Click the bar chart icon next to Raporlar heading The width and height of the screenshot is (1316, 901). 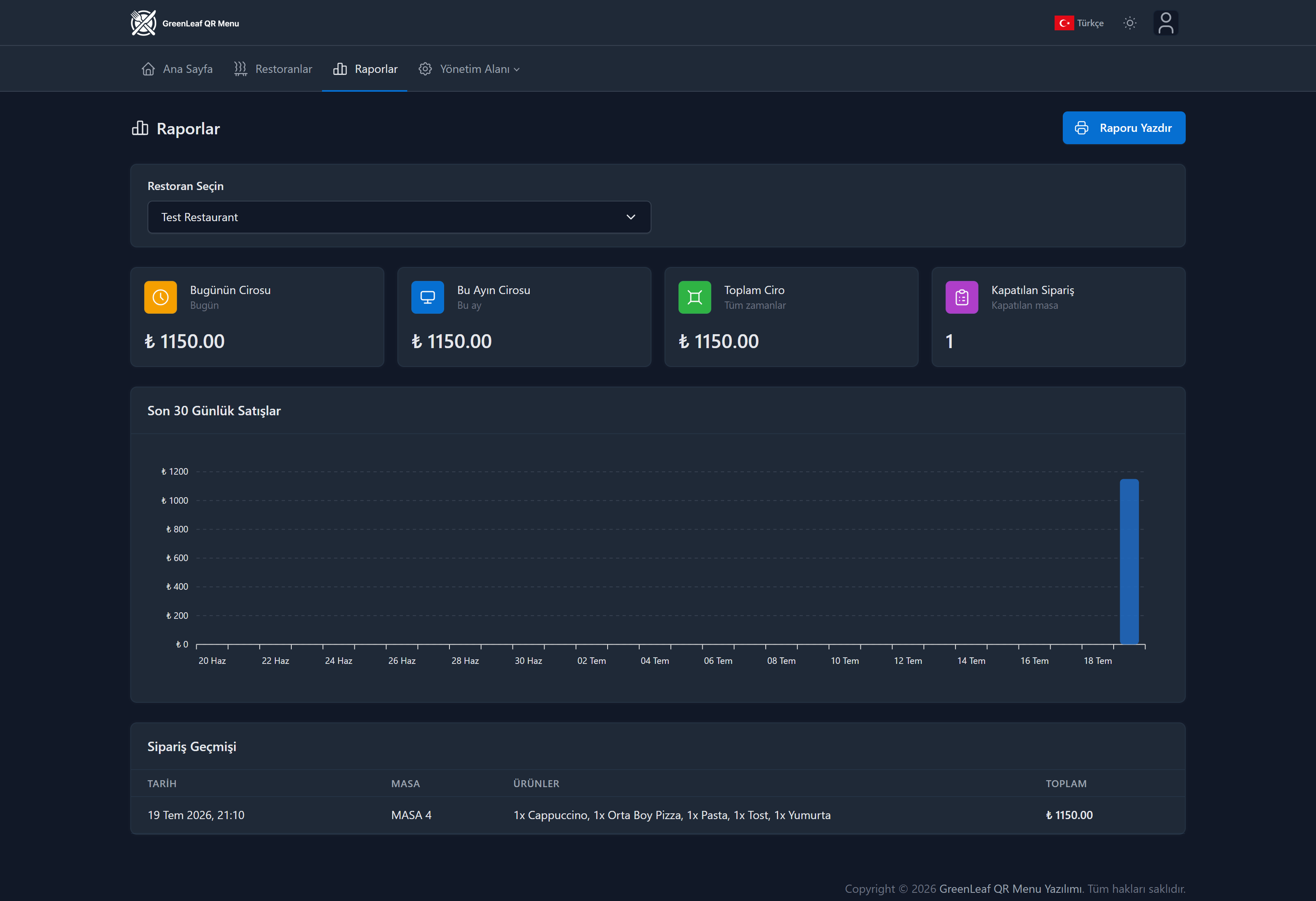pyautogui.click(x=140, y=128)
